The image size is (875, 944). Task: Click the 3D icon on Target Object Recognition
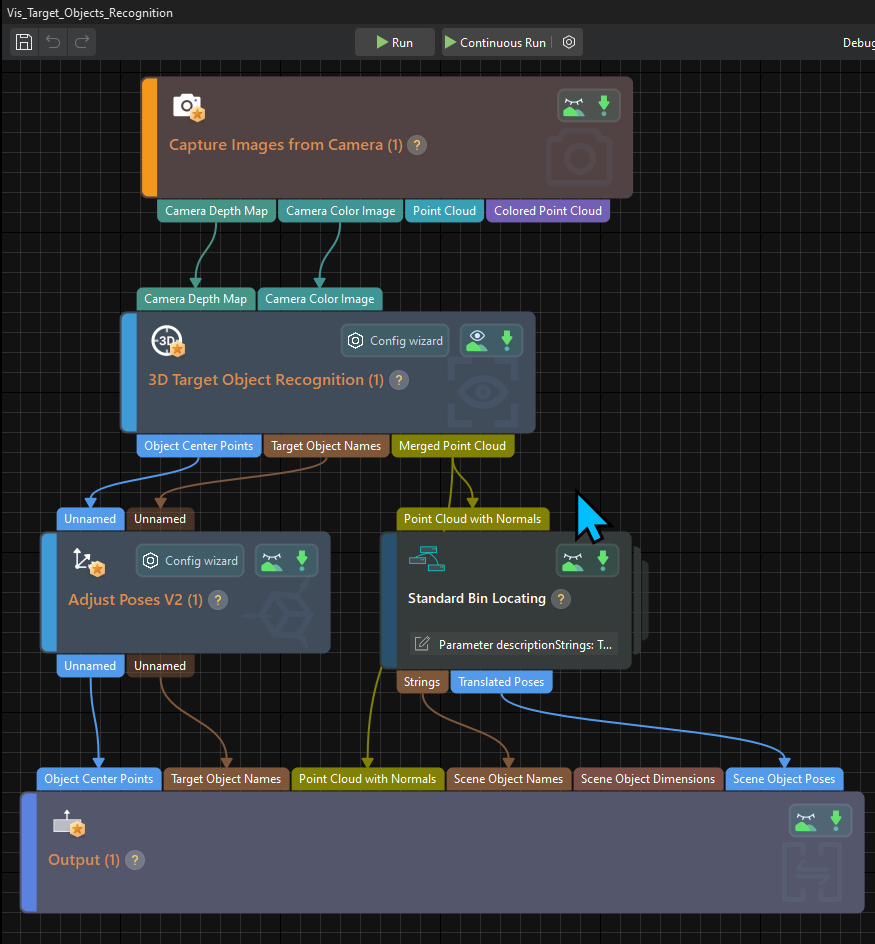(167, 341)
